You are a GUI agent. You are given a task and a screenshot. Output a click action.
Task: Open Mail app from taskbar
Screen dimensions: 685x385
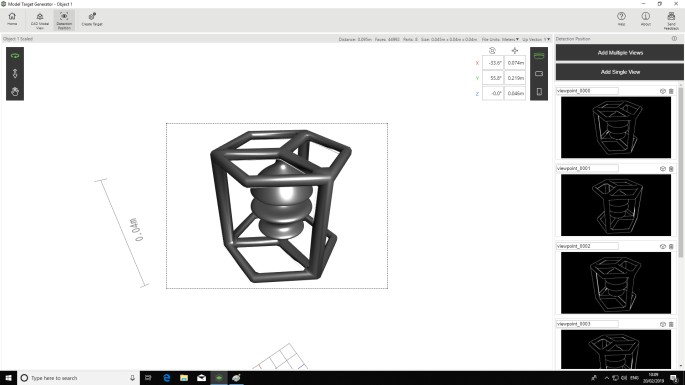(201, 378)
